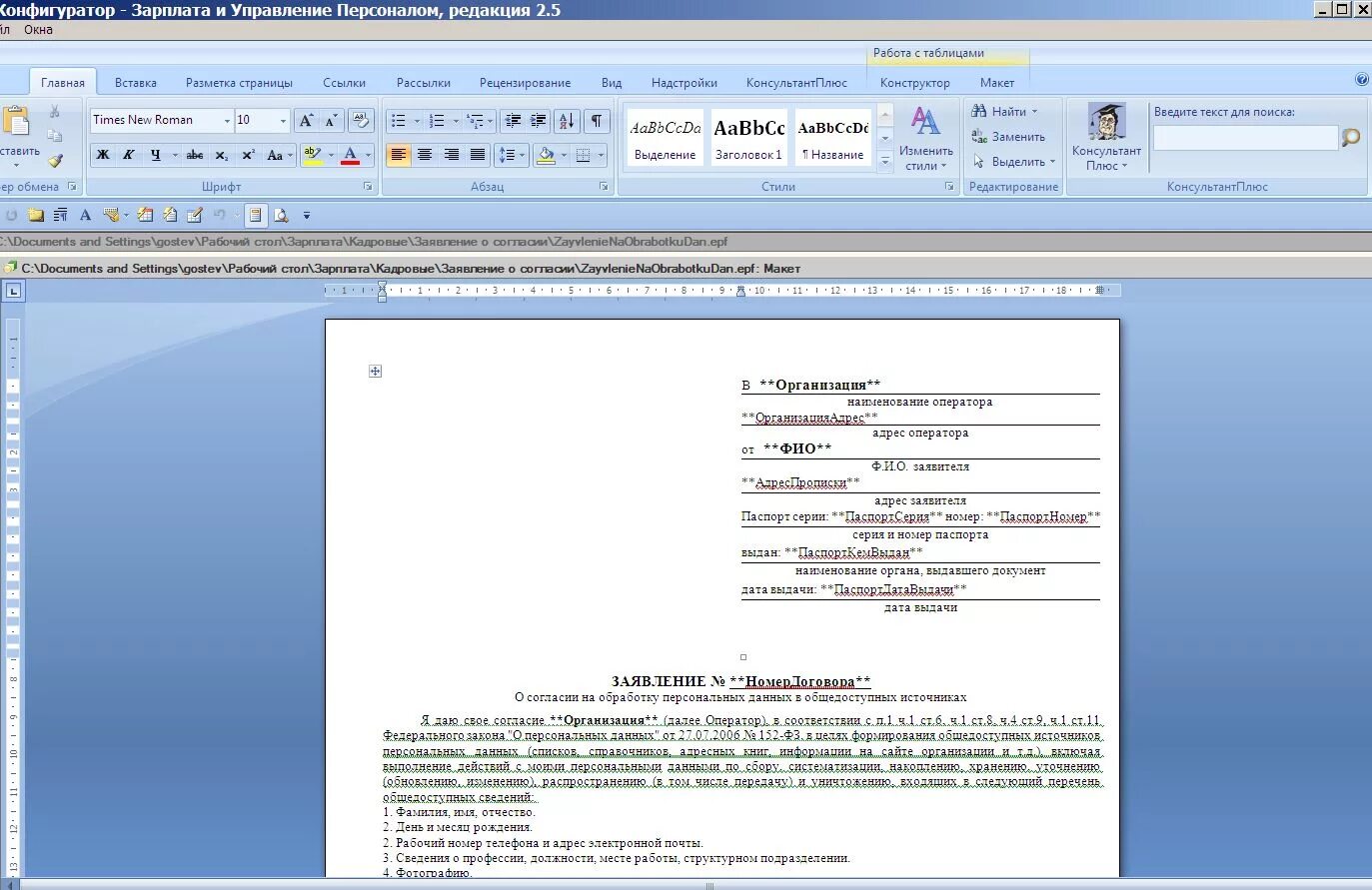The image size is (1372, 890).
Task: Open the ConsultantPlus professor icon
Action: 1106,121
